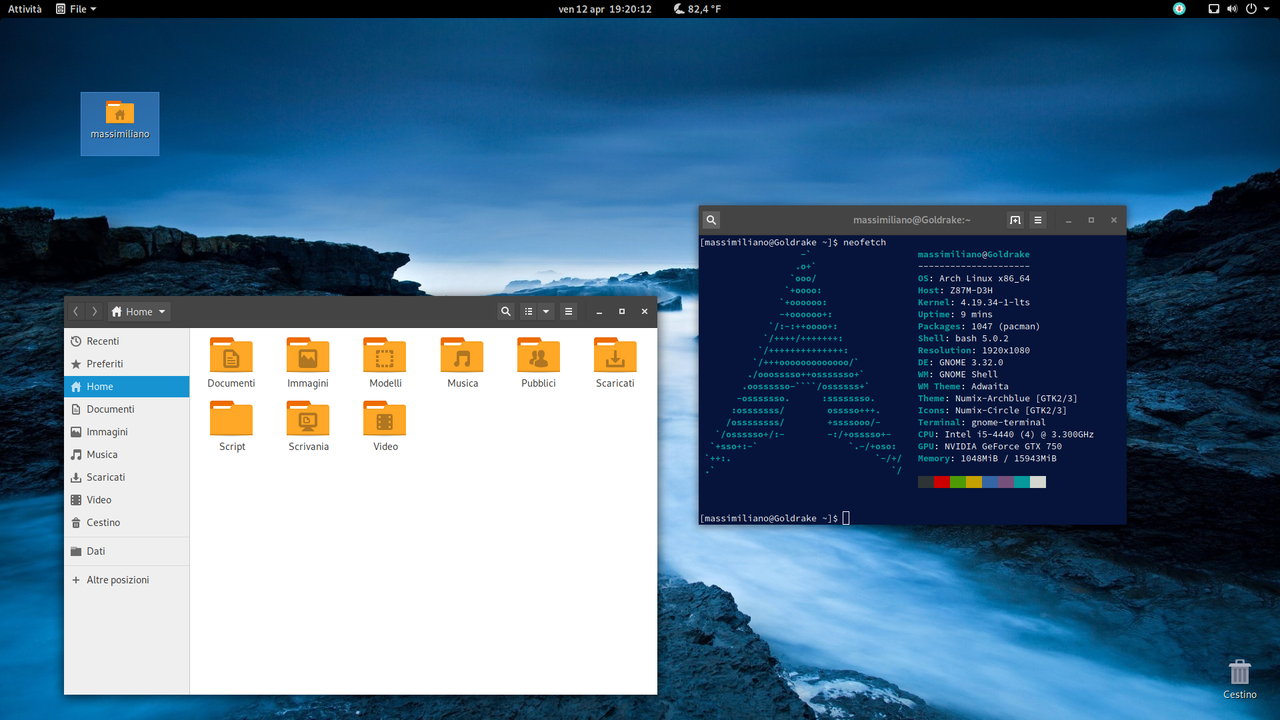Click the power icon in the top bar

pos(1250,9)
